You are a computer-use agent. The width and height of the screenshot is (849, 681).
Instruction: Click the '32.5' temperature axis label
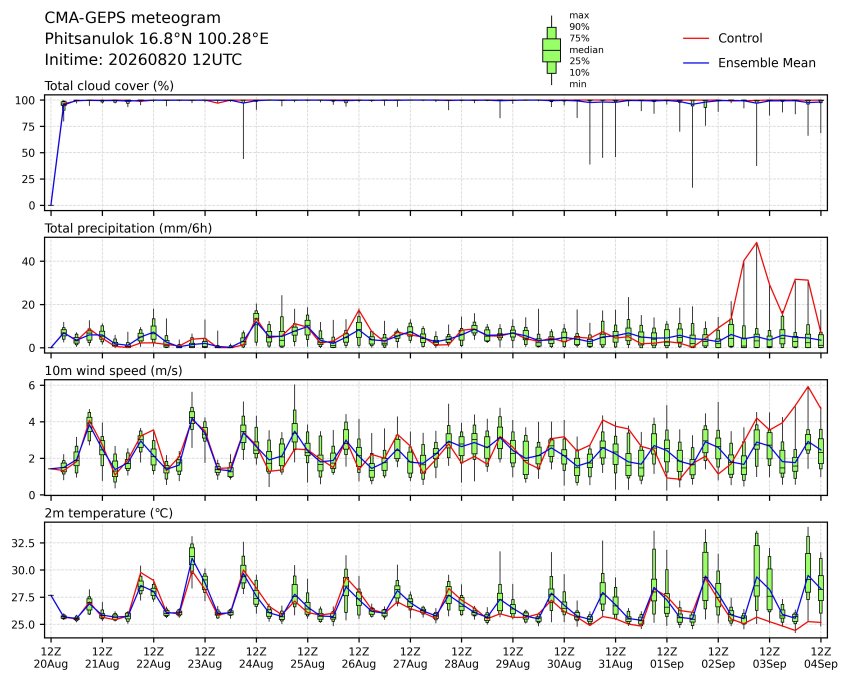tap(23, 543)
